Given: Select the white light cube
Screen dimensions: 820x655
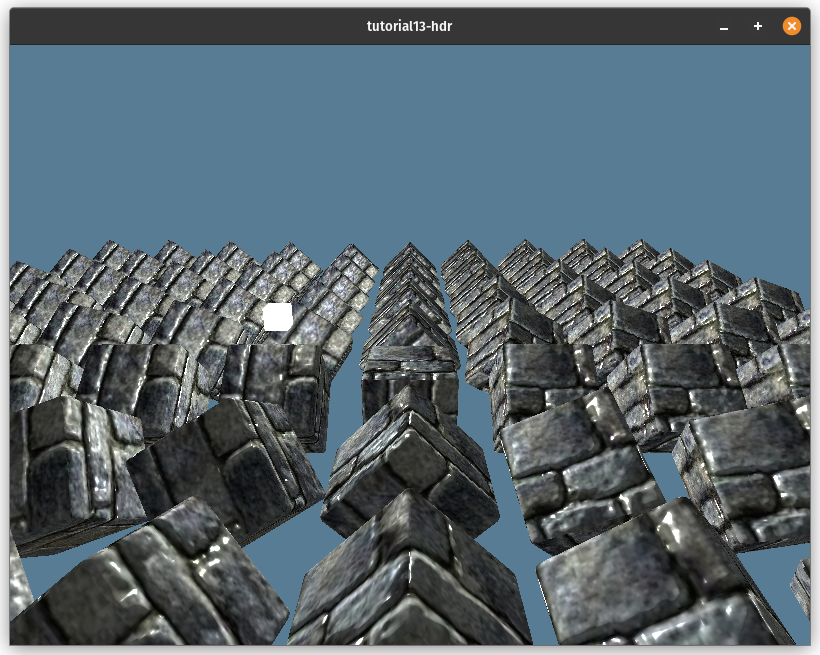Looking at the screenshot, I should tap(278, 317).
